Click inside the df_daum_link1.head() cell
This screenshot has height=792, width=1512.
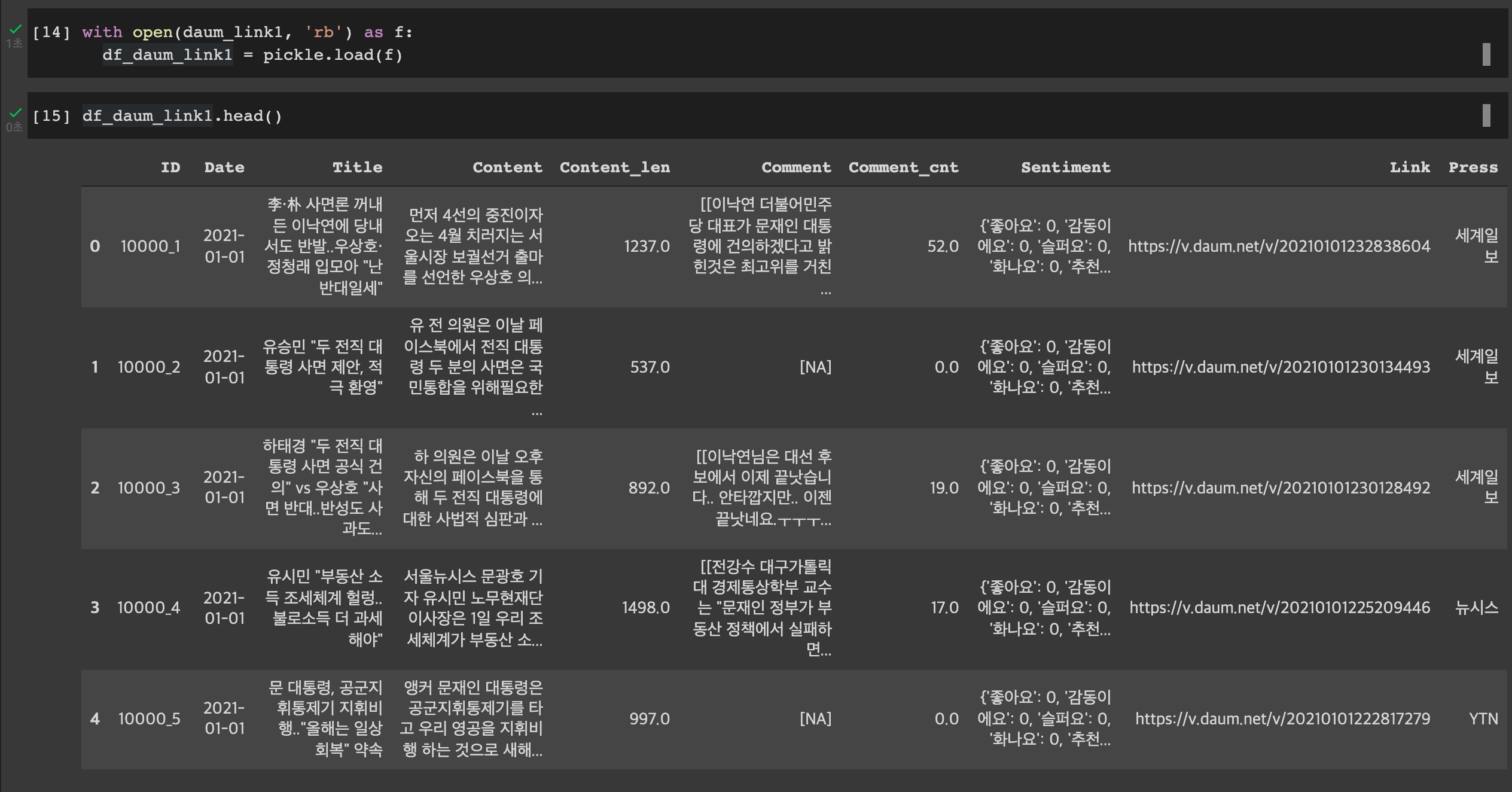(x=182, y=116)
